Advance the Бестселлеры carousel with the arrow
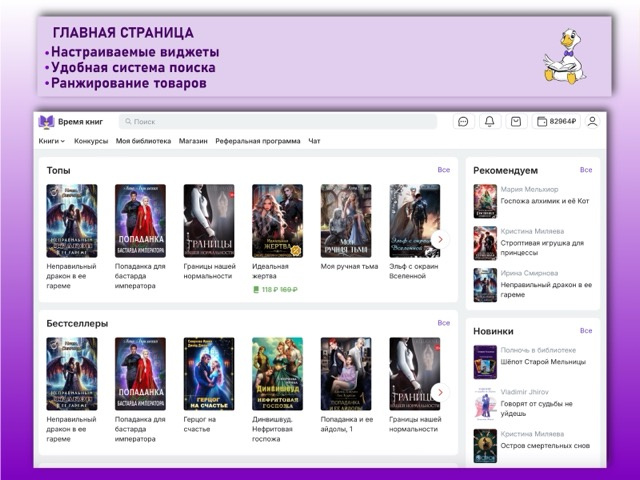640x480 pixels. point(440,392)
